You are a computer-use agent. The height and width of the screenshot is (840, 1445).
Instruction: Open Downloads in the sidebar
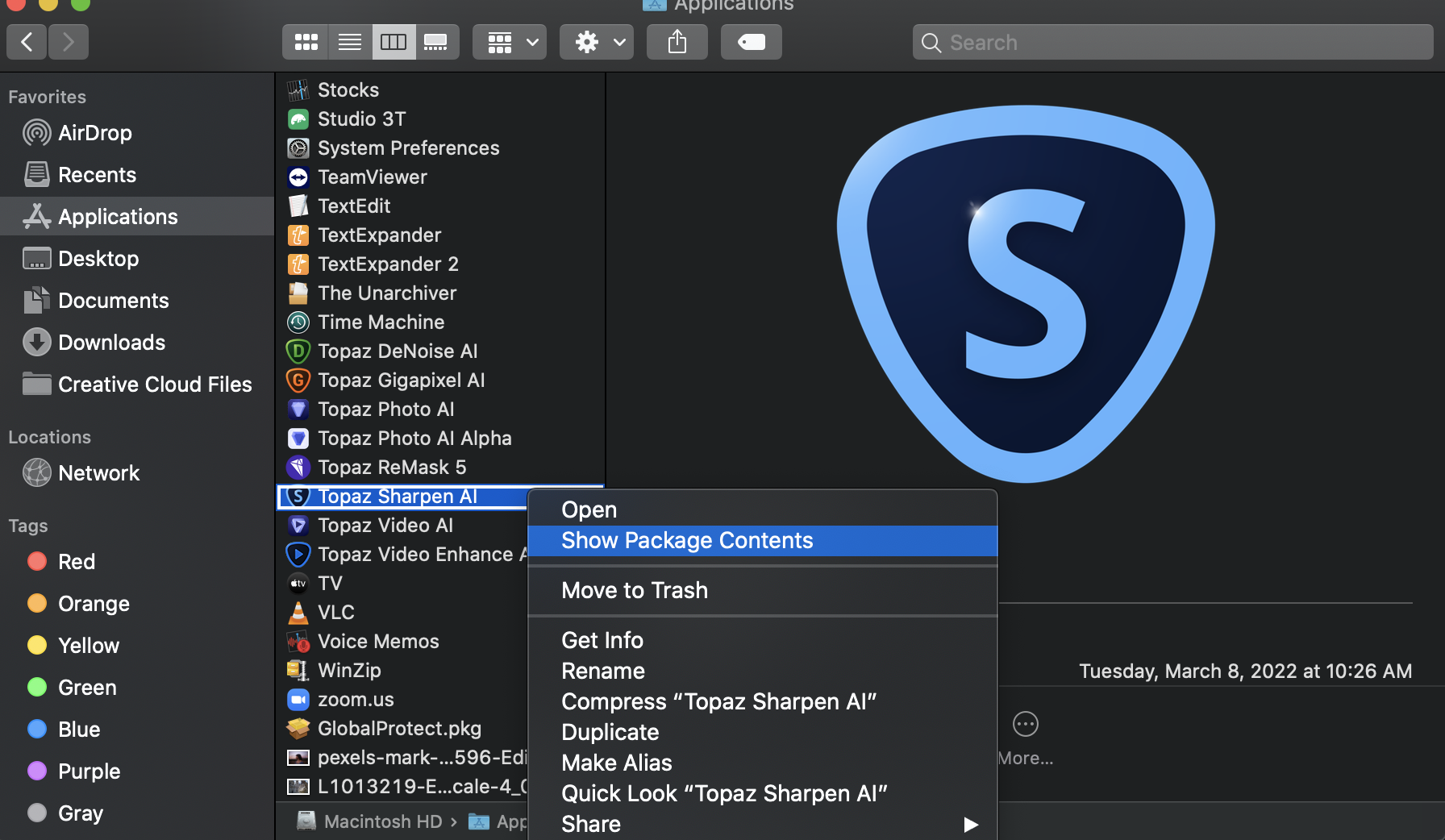137,343
